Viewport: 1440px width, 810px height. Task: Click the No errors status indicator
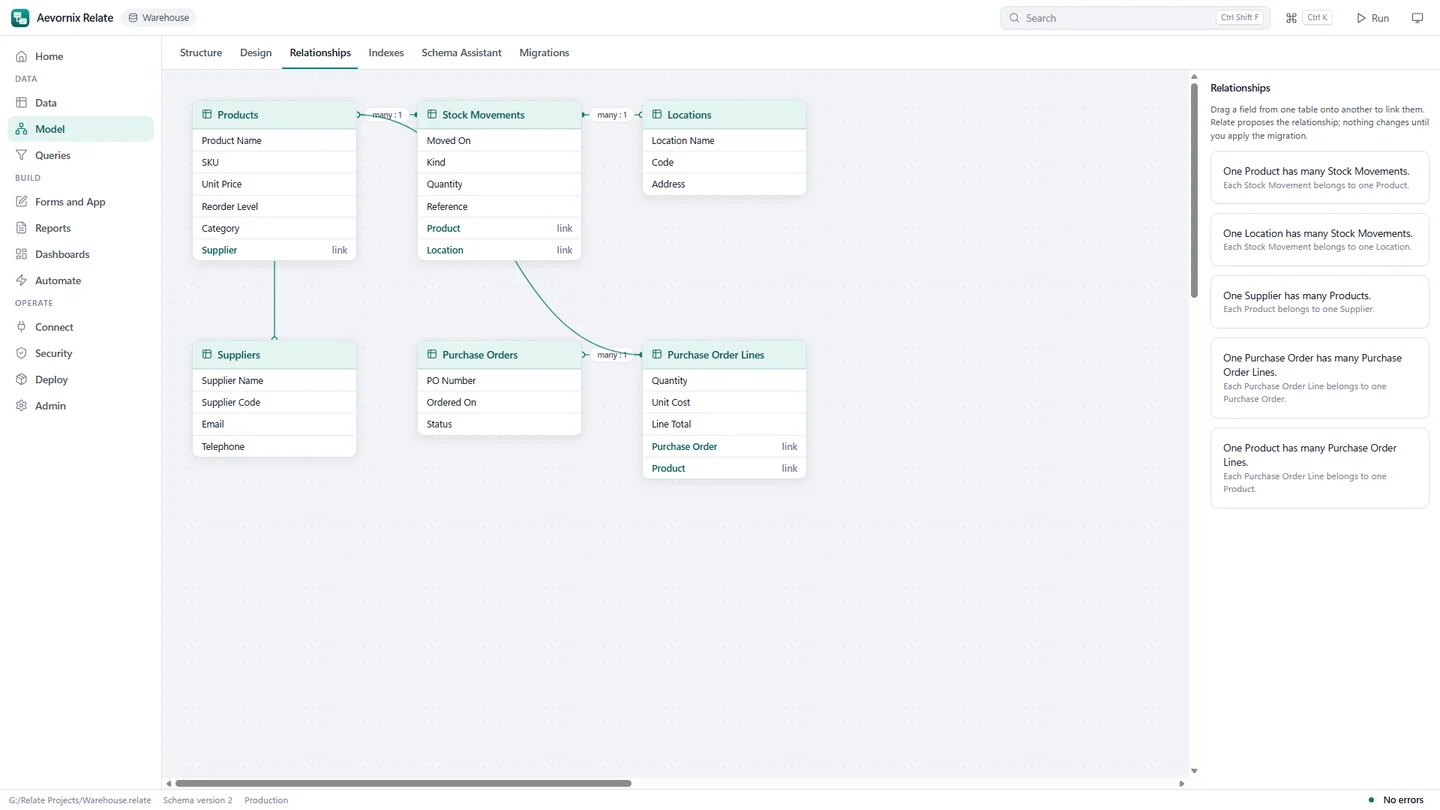pyautogui.click(x=1395, y=800)
